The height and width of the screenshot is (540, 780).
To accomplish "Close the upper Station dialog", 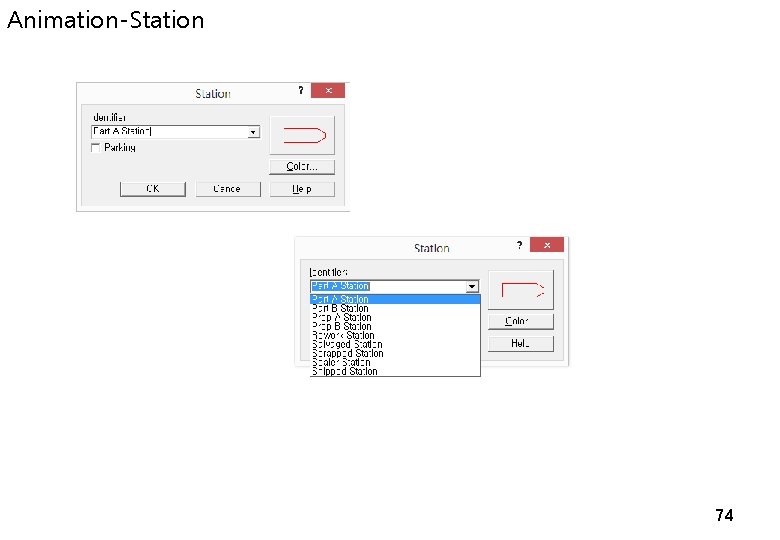I will [x=328, y=90].
